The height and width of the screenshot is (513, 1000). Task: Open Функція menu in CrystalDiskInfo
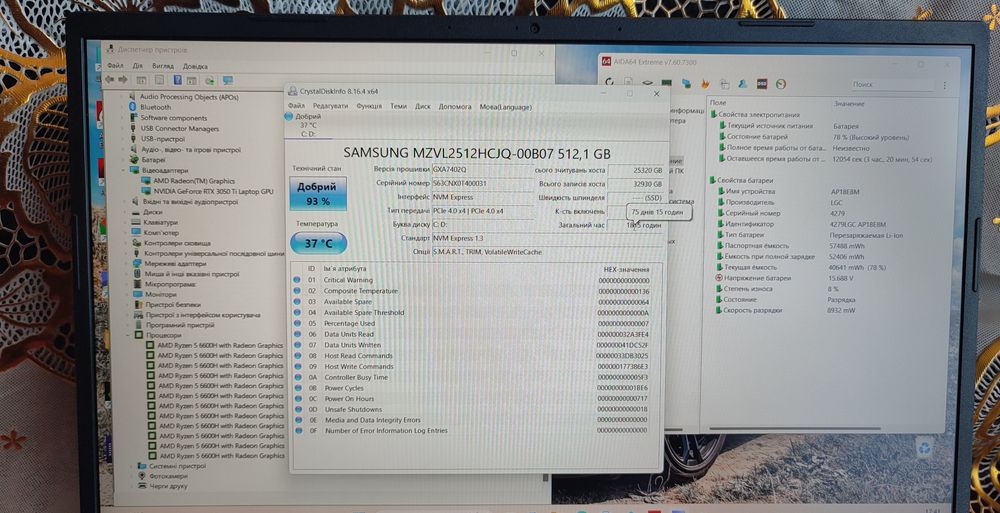point(369,107)
